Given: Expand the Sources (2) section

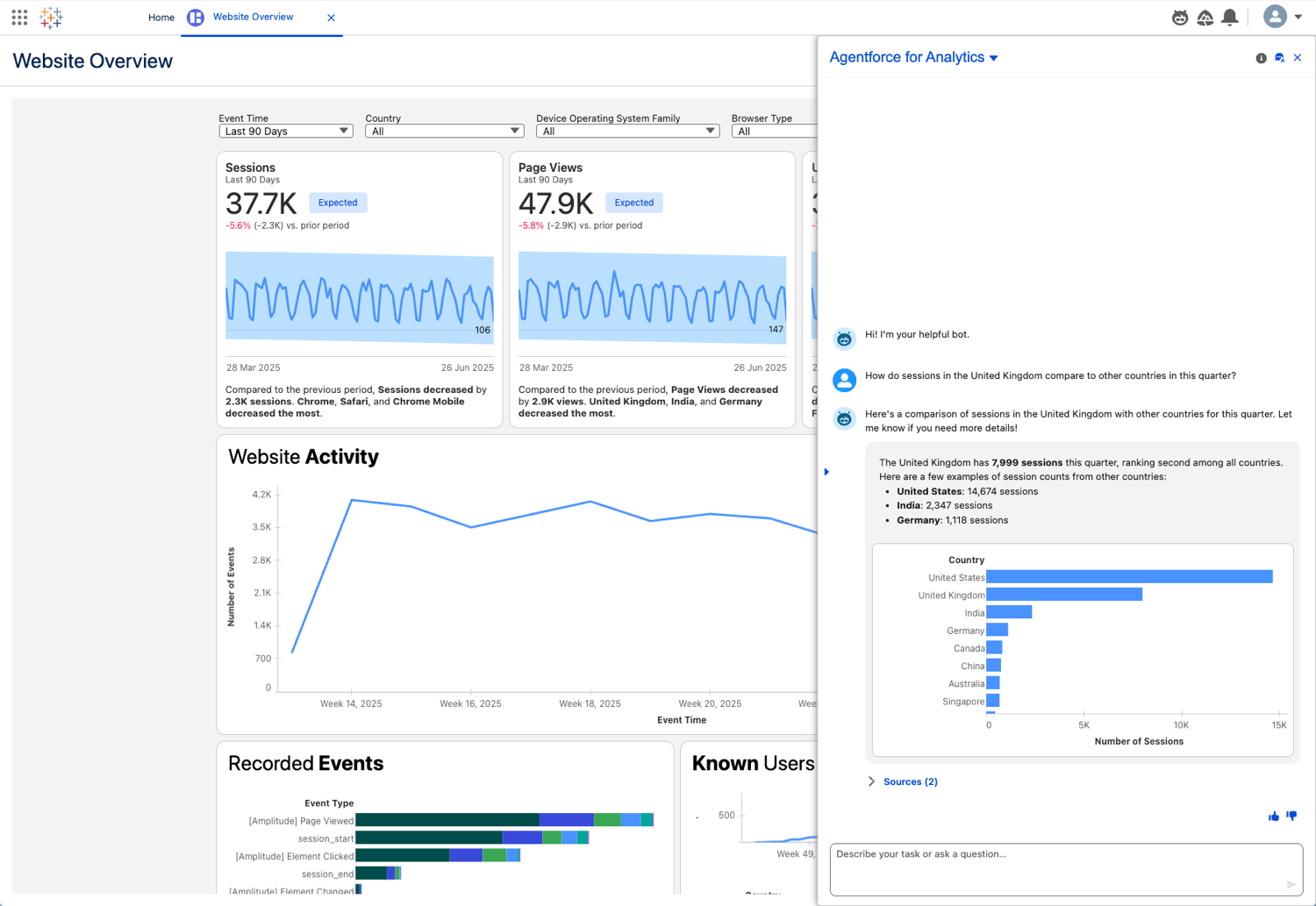Looking at the screenshot, I should click(x=871, y=781).
